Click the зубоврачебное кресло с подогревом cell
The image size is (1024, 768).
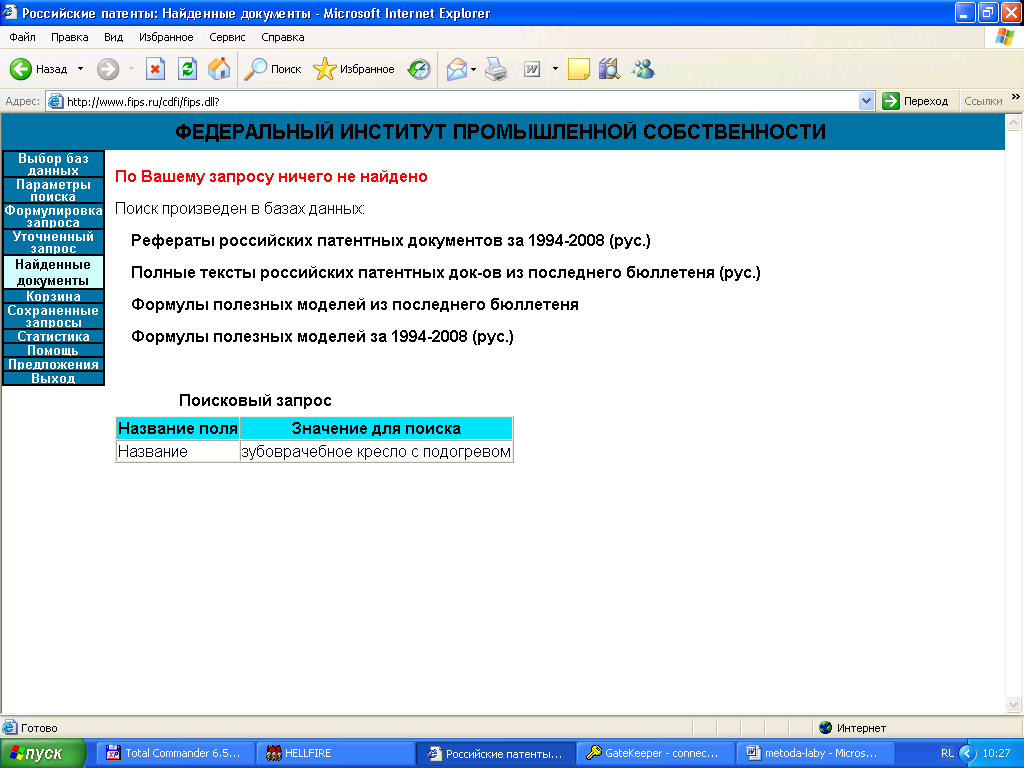(x=376, y=451)
